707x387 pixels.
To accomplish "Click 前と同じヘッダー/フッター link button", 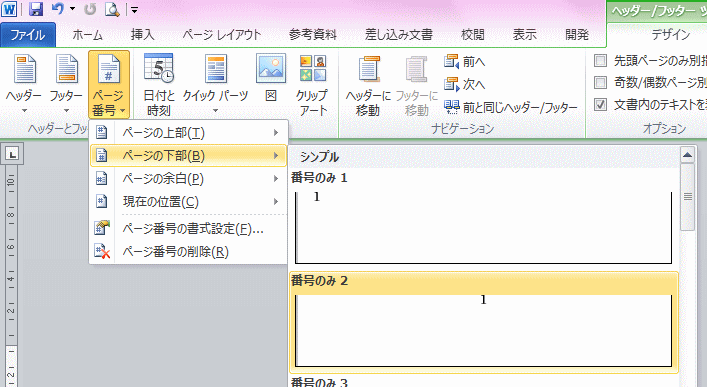I will [x=510, y=107].
